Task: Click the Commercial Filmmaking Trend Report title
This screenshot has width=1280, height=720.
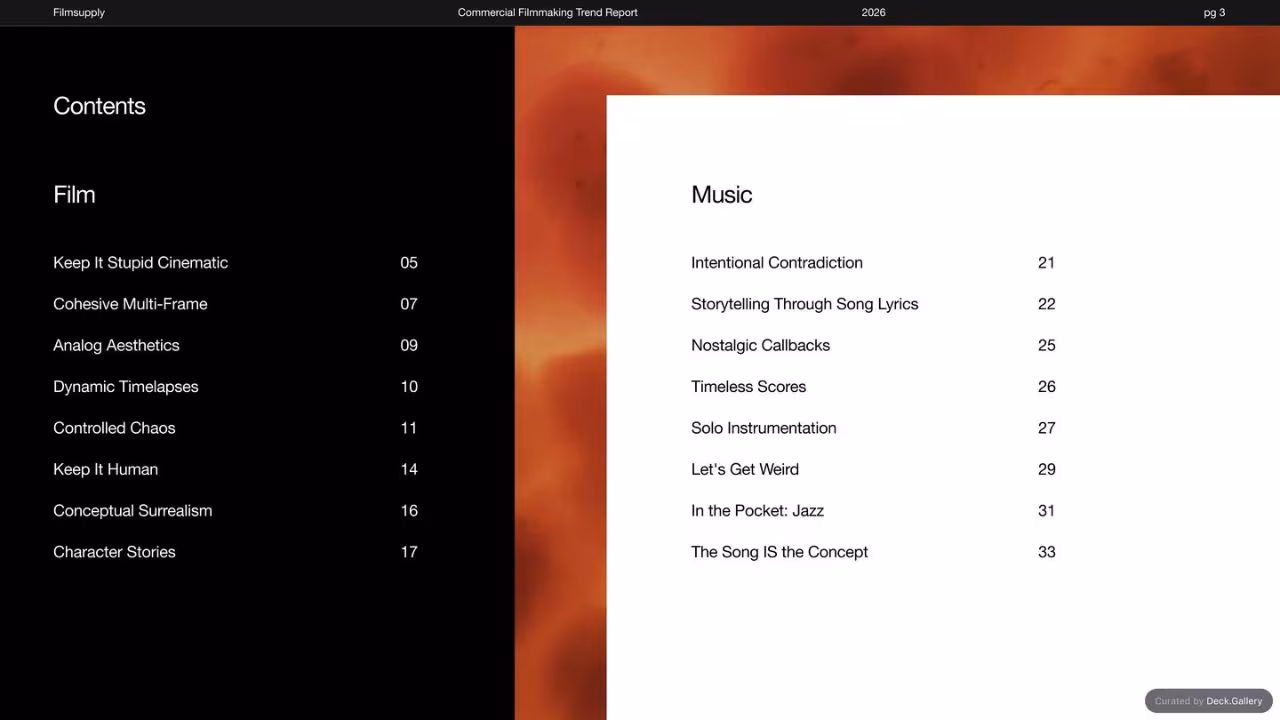Action: click(547, 12)
